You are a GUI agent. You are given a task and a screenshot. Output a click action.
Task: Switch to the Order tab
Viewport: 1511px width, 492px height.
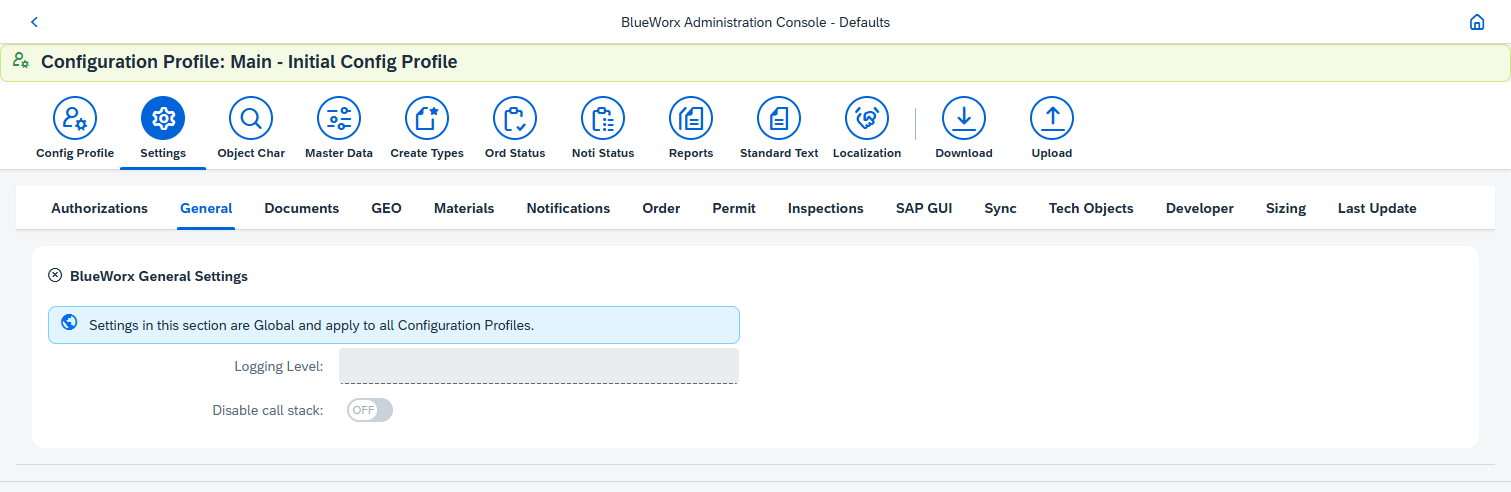point(661,208)
